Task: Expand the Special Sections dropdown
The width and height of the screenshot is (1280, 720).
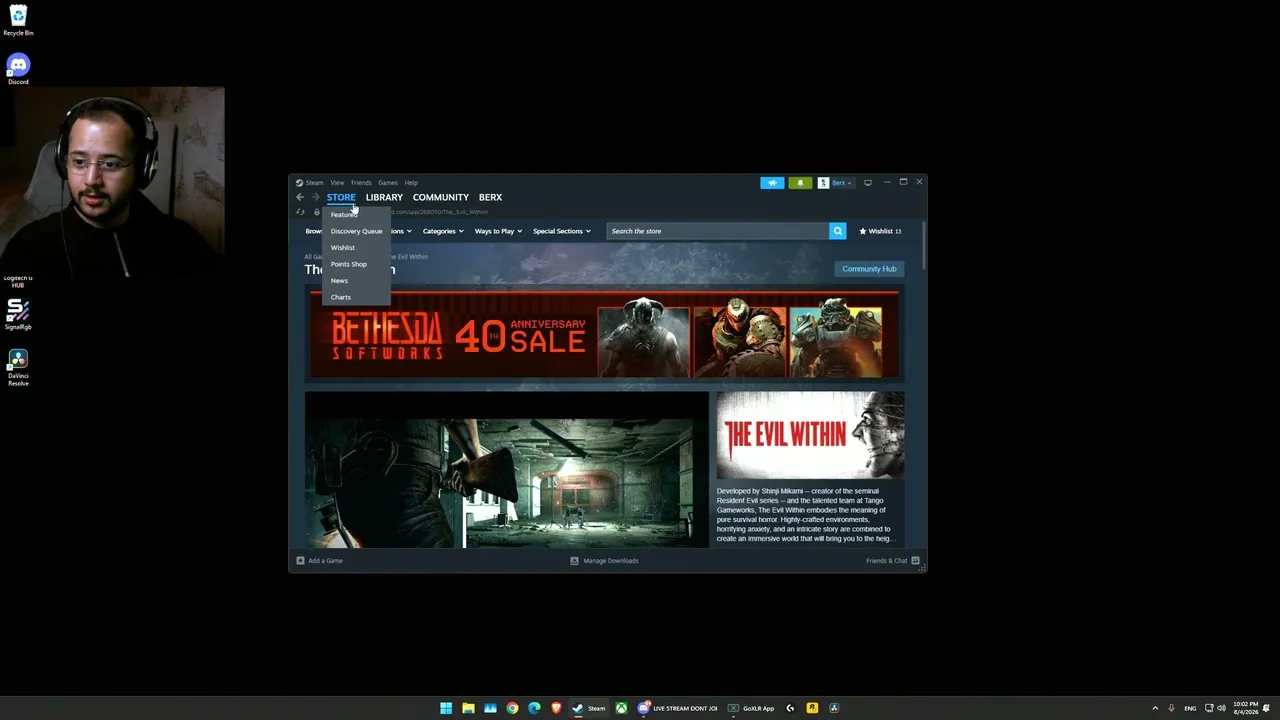Action: click(561, 231)
